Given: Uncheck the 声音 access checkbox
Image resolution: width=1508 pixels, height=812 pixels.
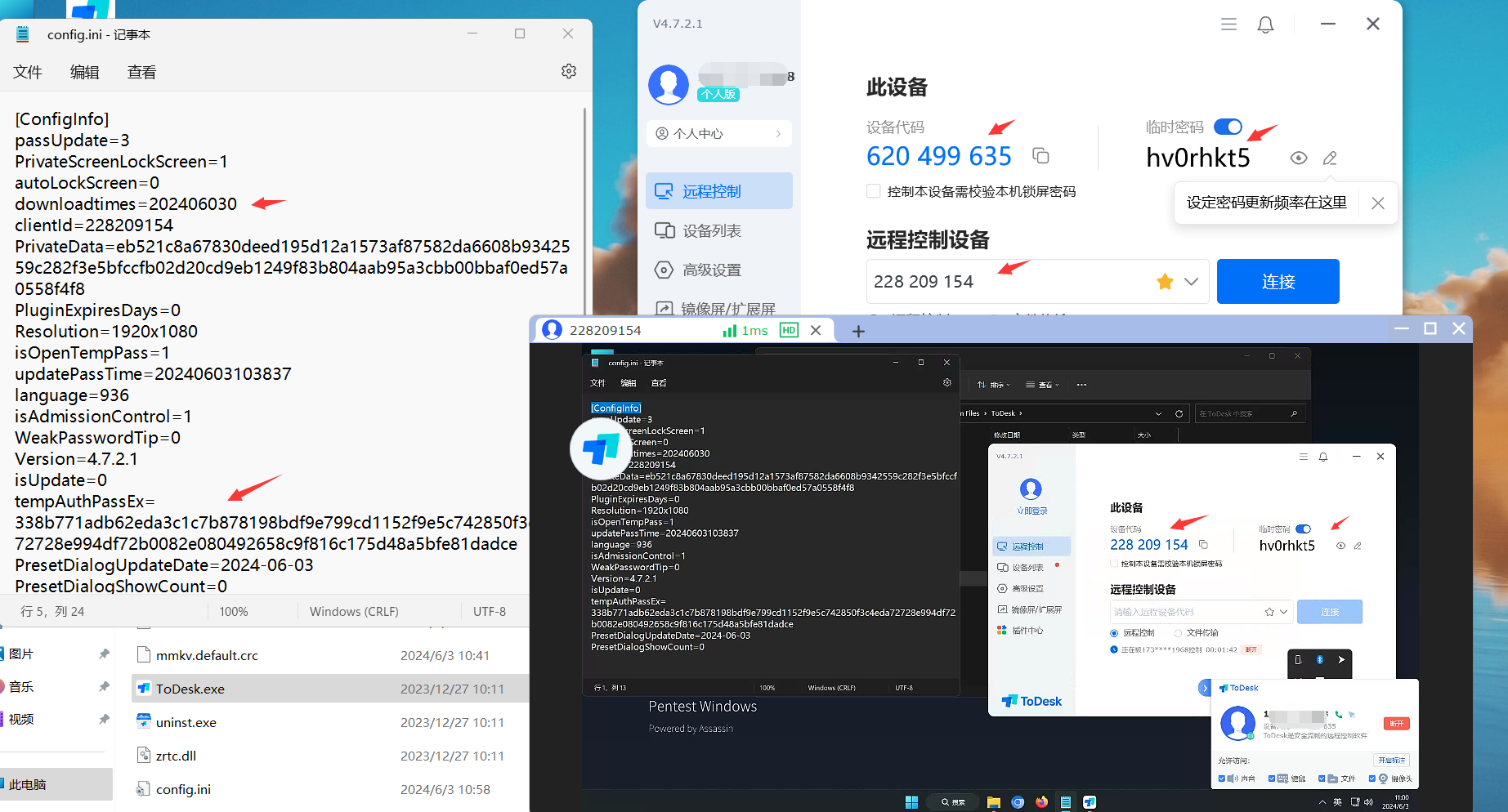Looking at the screenshot, I should click(1222, 779).
